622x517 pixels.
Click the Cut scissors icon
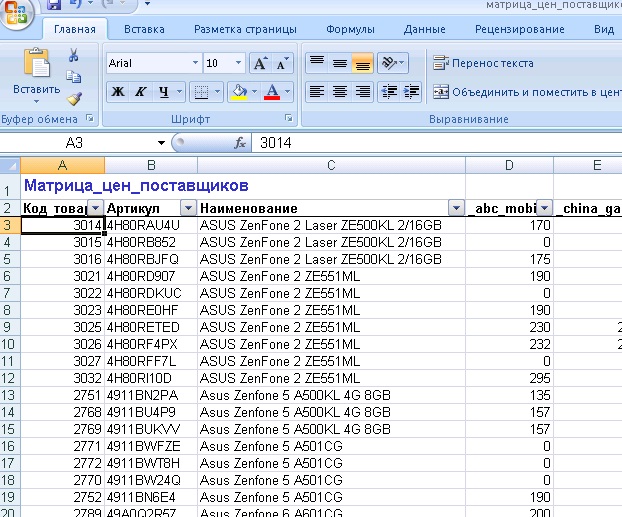click(x=73, y=55)
